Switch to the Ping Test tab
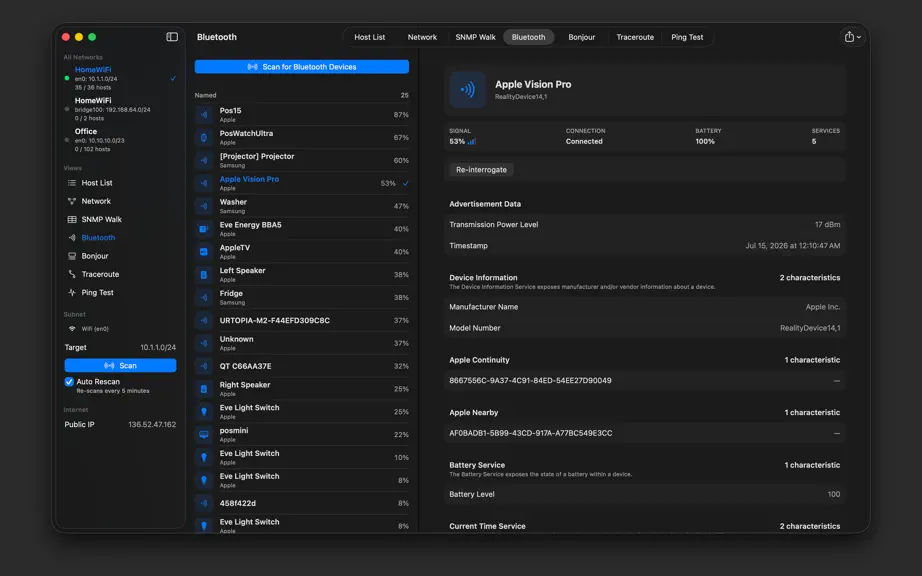922x576 pixels. coord(687,37)
